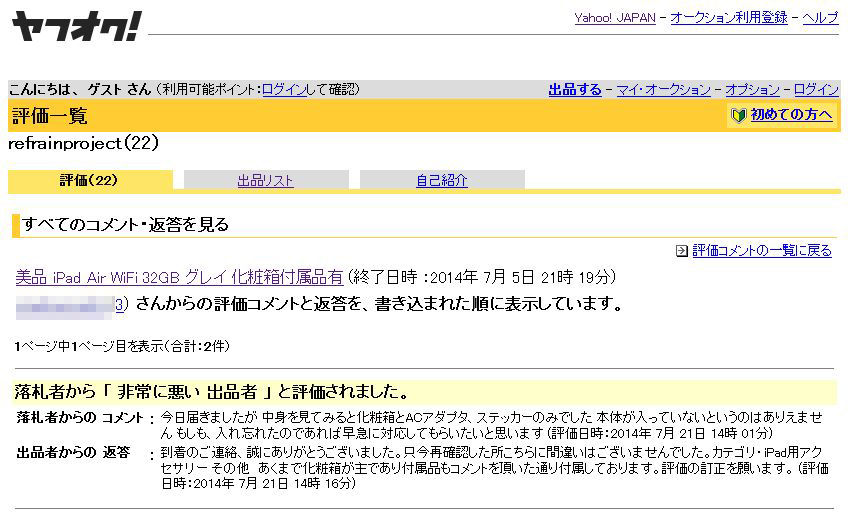
Task: Click the 非常に悪い 出品者 rating text
Action: (187, 392)
